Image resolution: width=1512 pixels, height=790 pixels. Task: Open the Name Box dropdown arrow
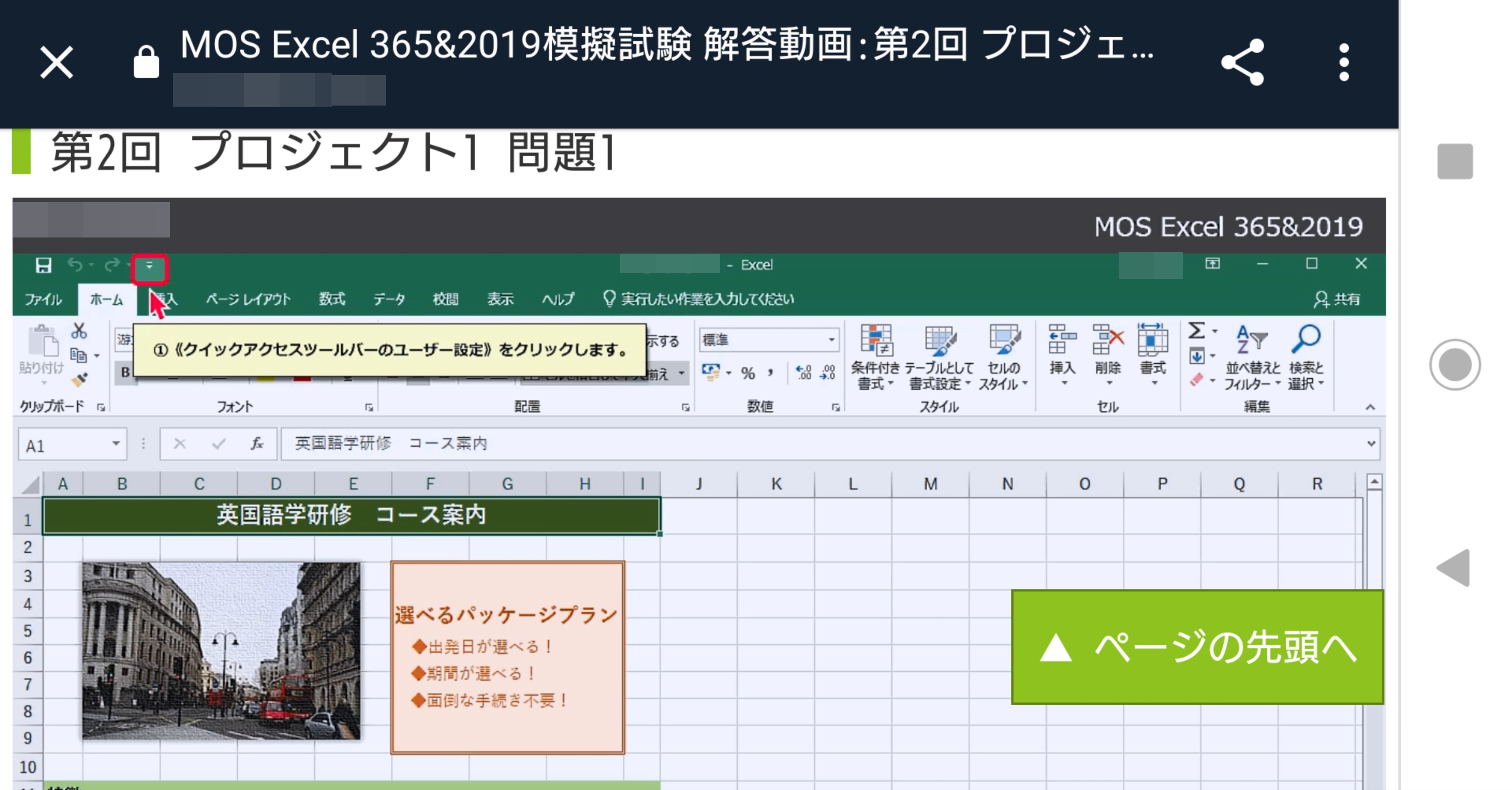coord(116,444)
